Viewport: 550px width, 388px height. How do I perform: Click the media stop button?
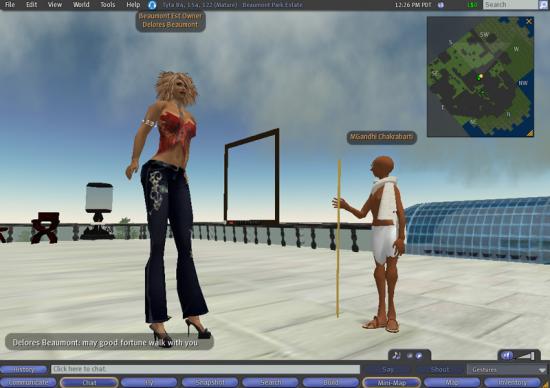point(409,355)
